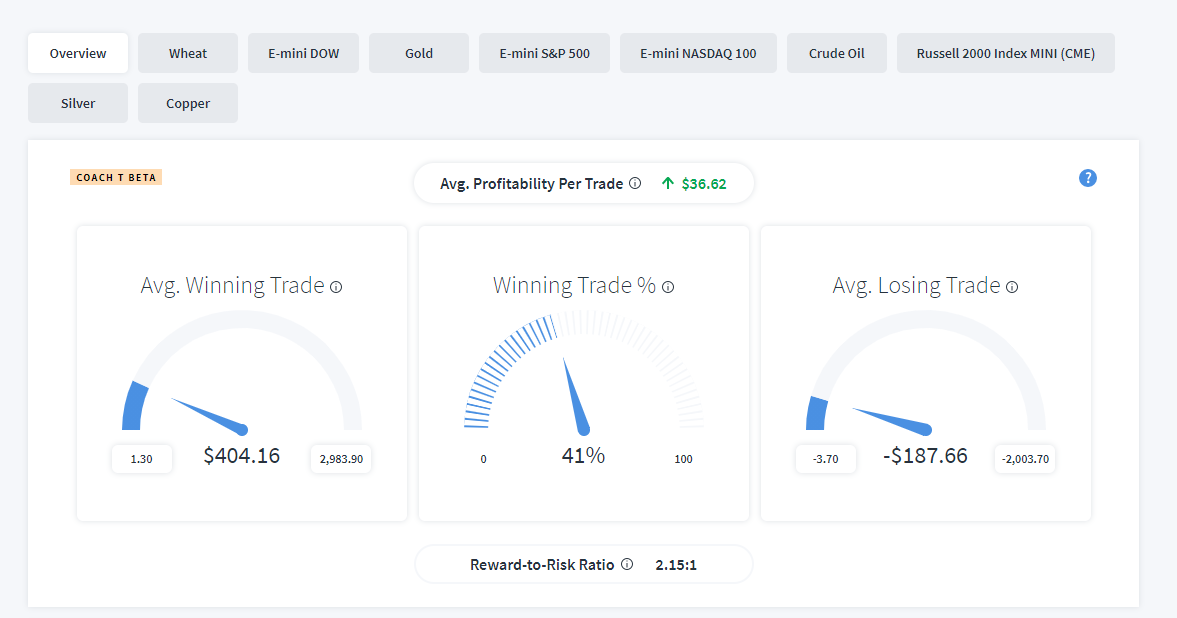
Task: Open the E-mini DOW tab
Action: 303,53
